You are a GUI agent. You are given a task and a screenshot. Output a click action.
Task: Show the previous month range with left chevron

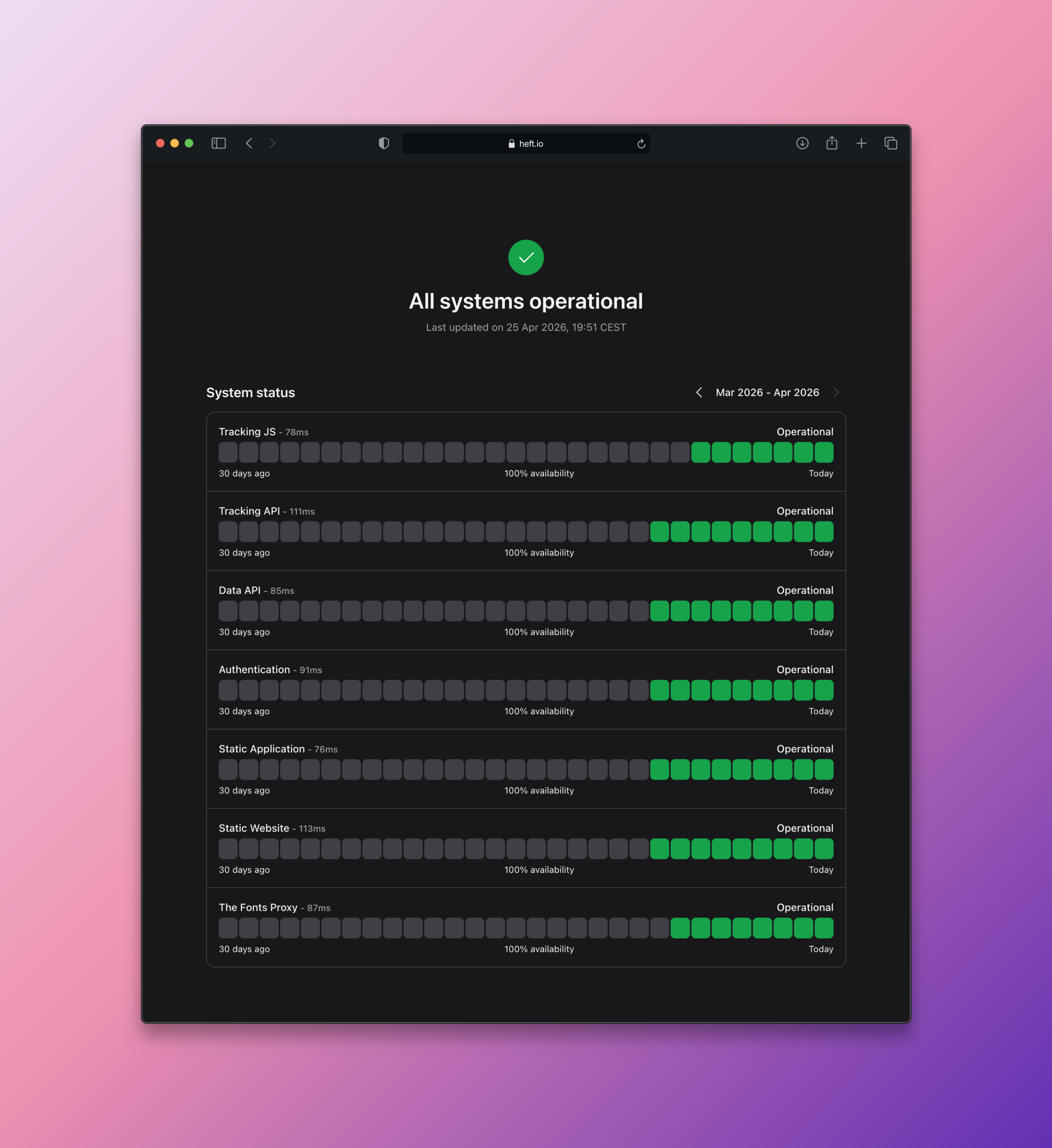(x=699, y=392)
